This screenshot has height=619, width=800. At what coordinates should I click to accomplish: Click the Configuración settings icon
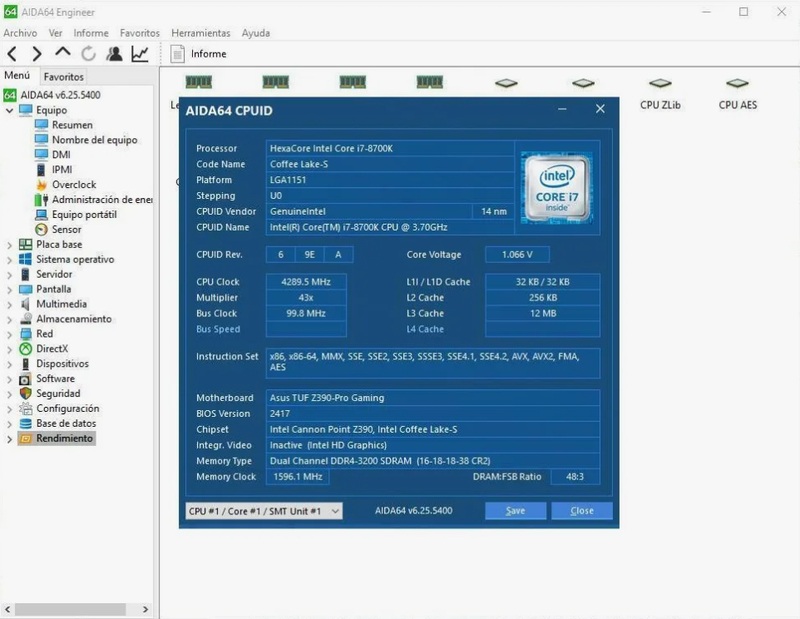click(x=26, y=409)
